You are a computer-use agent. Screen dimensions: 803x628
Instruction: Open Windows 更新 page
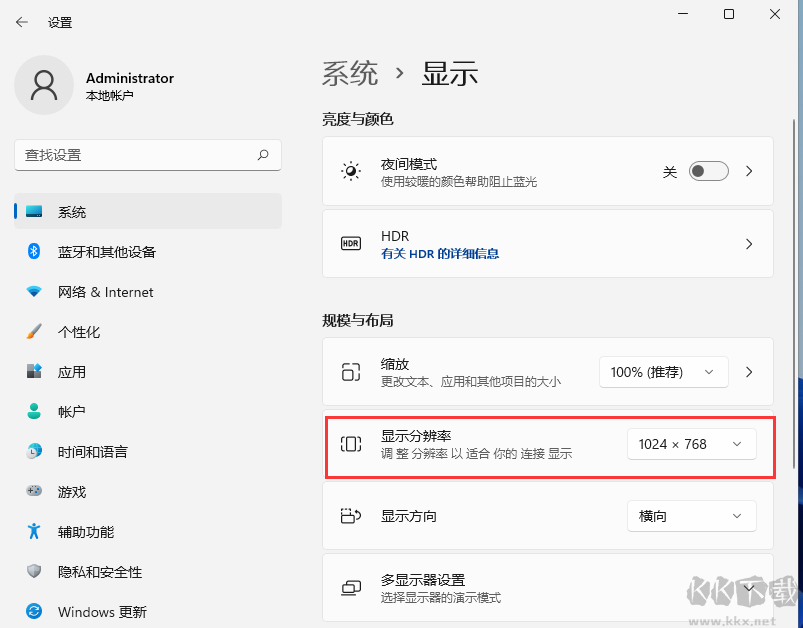[x=148, y=611]
